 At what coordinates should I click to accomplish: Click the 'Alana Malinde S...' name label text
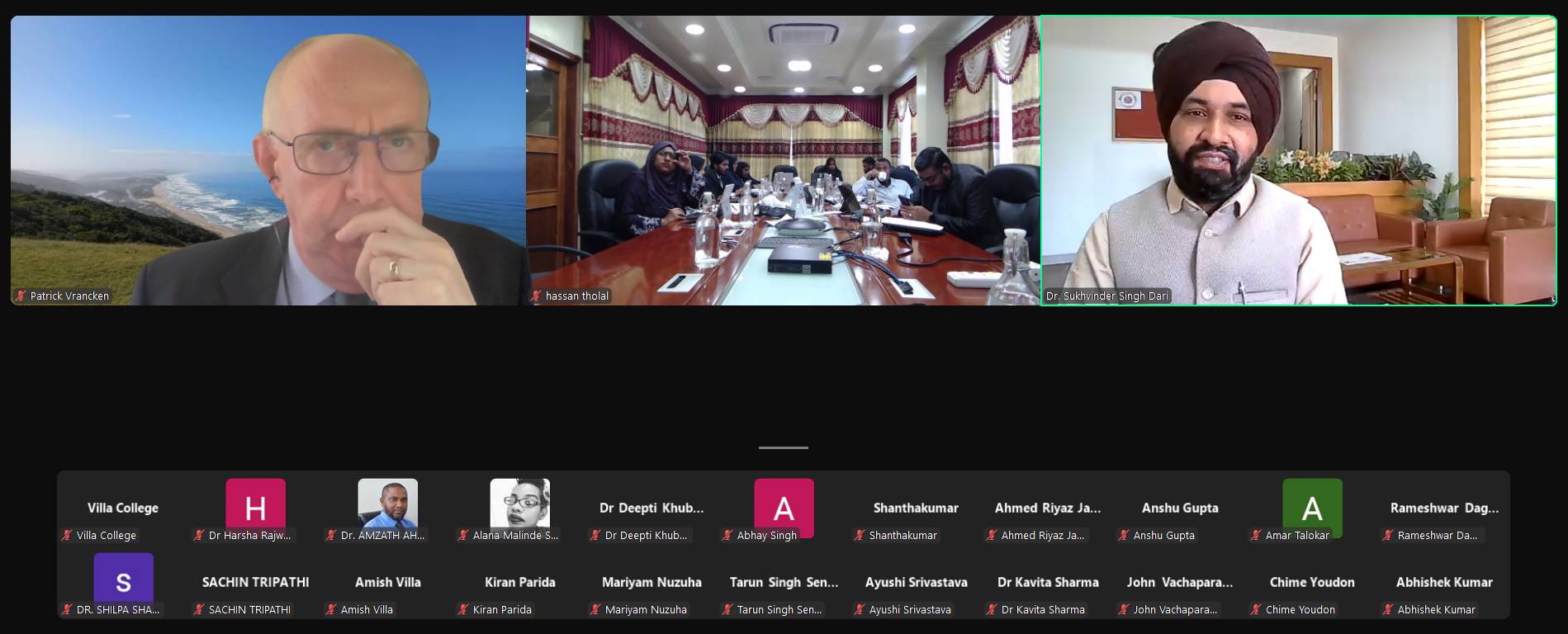coord(515,535)
